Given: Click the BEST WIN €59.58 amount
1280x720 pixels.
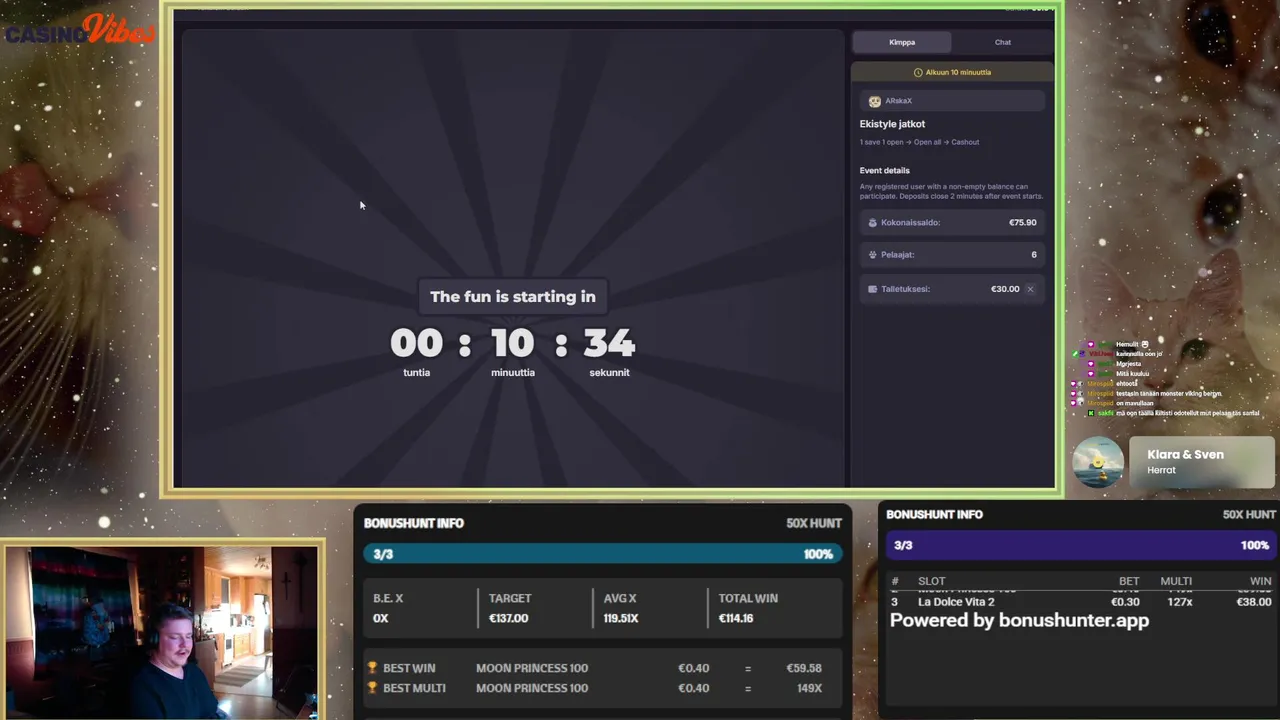Looking at the screenshot, I should (x=804, y=668).
